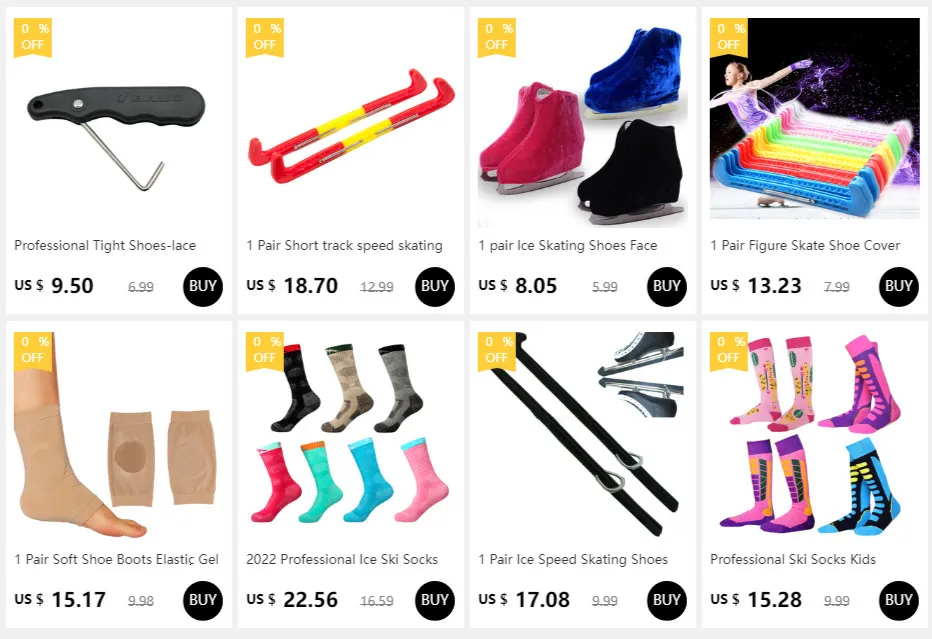The image size is (932, 639).
Task: Open the rainbow skate guards image
Action: coord(814,118)
